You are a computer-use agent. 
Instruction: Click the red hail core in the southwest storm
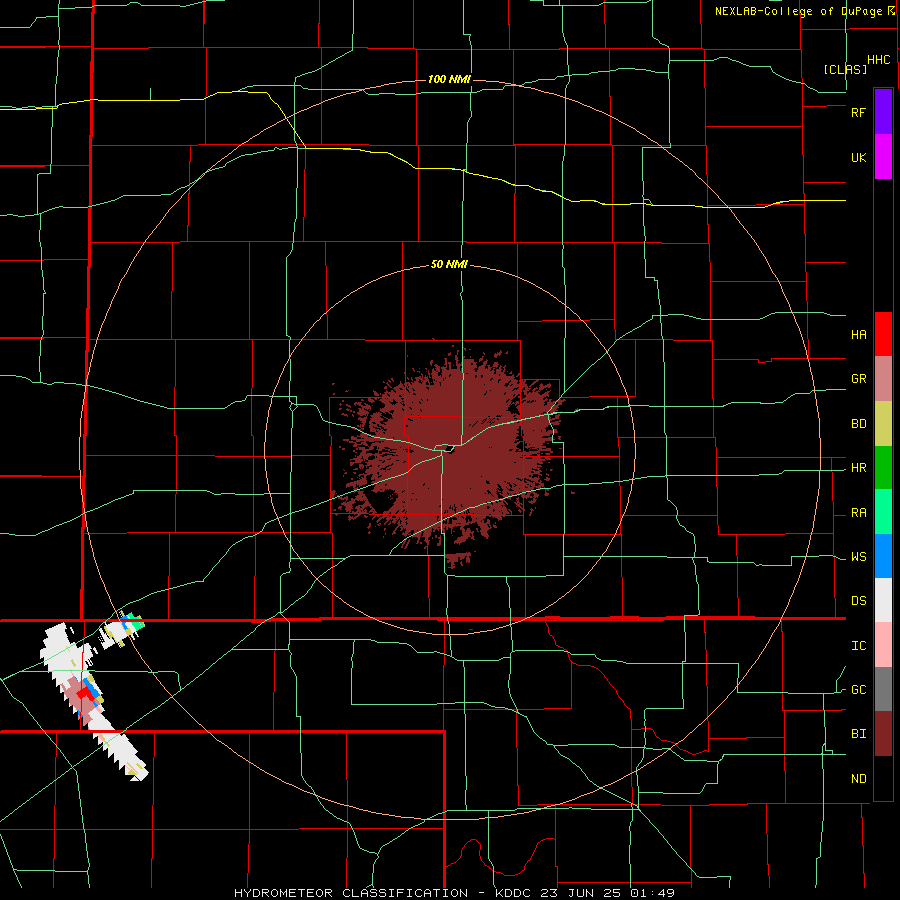pos(86,693)
